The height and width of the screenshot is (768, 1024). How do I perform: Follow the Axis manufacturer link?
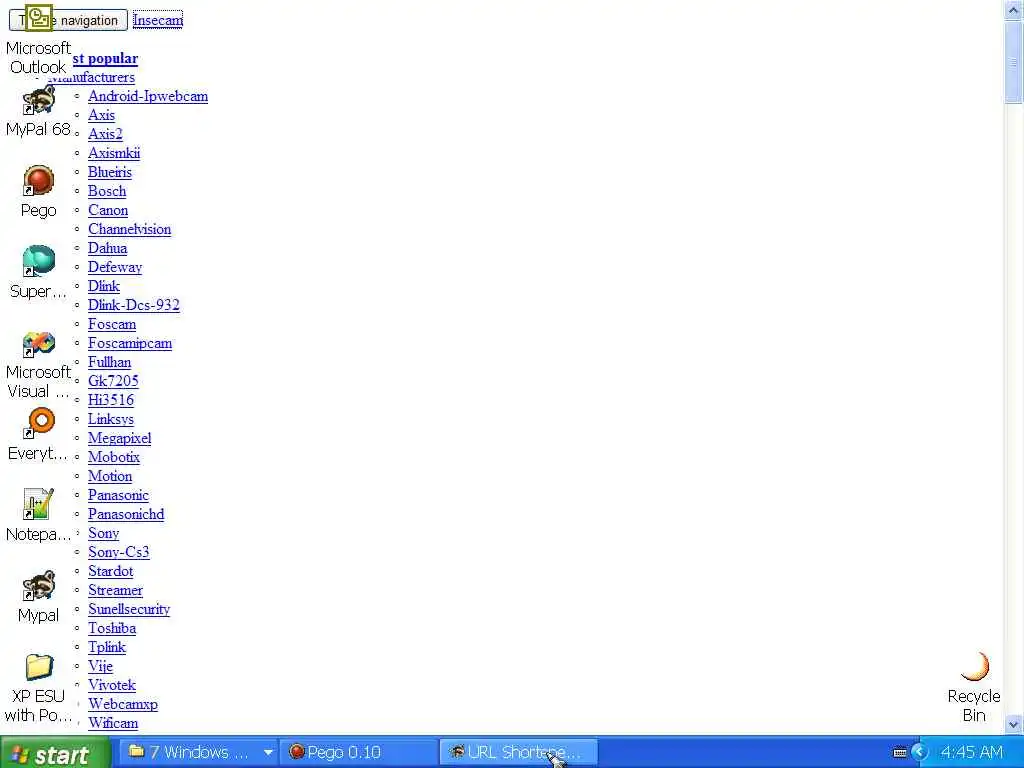(x=101, y=115)
